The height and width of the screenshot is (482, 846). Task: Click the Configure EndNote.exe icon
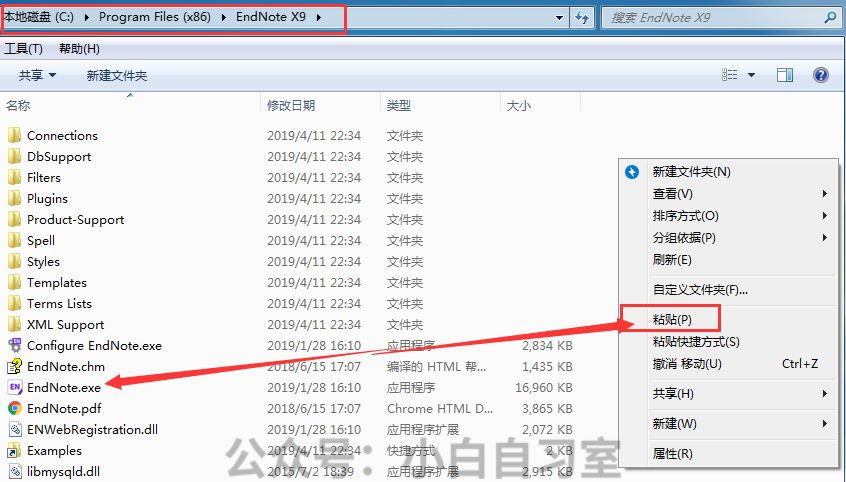pos(14,345)
